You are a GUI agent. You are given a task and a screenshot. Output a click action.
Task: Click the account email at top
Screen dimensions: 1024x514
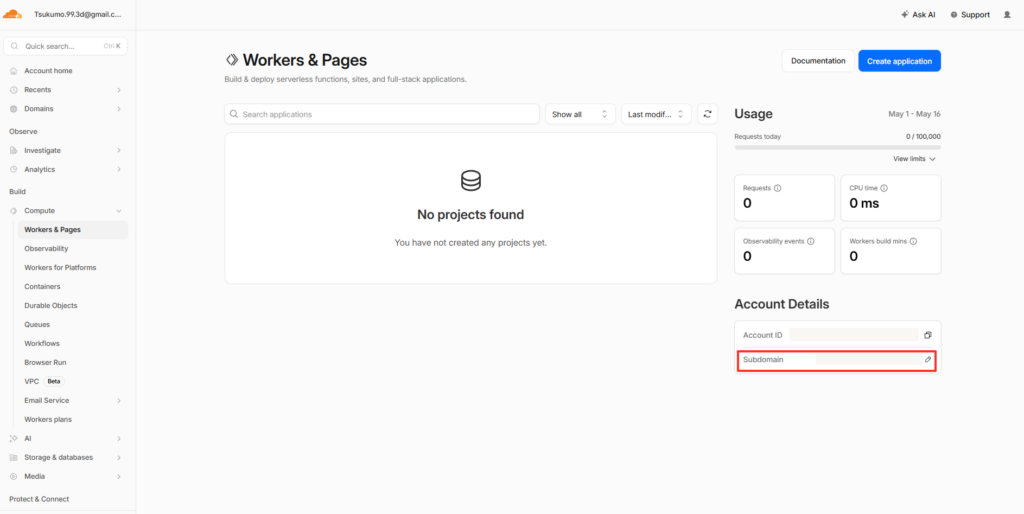point(77,14)
